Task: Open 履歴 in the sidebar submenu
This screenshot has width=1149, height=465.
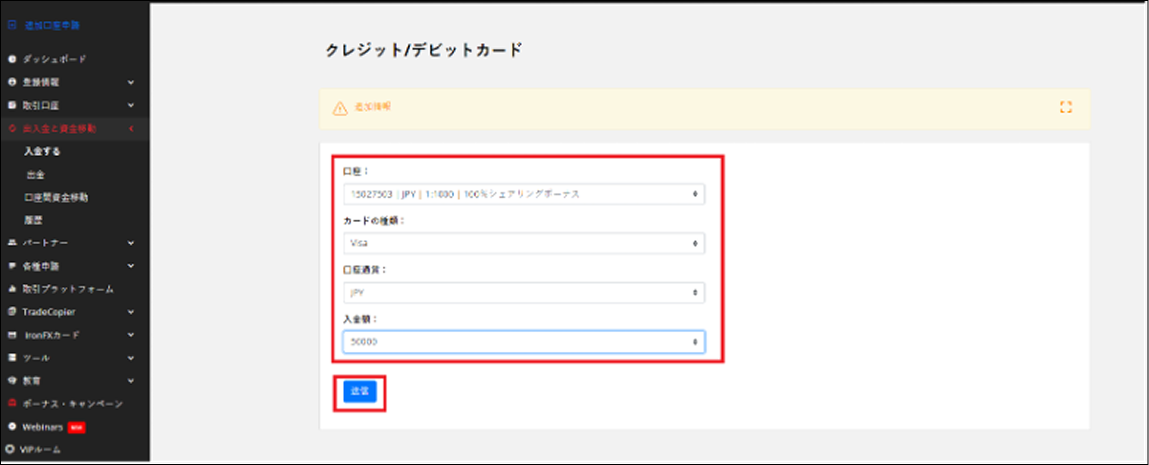Action: tap(35, 219)
